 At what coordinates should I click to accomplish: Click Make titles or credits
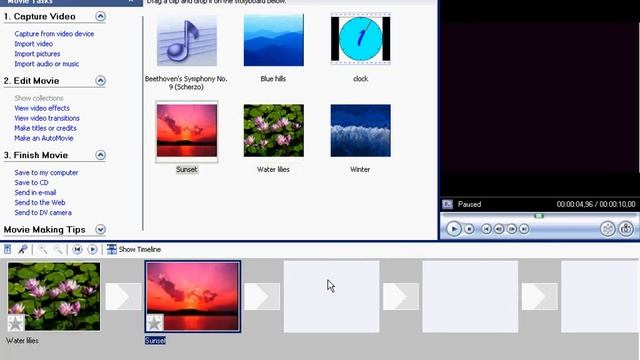(45, 128)
